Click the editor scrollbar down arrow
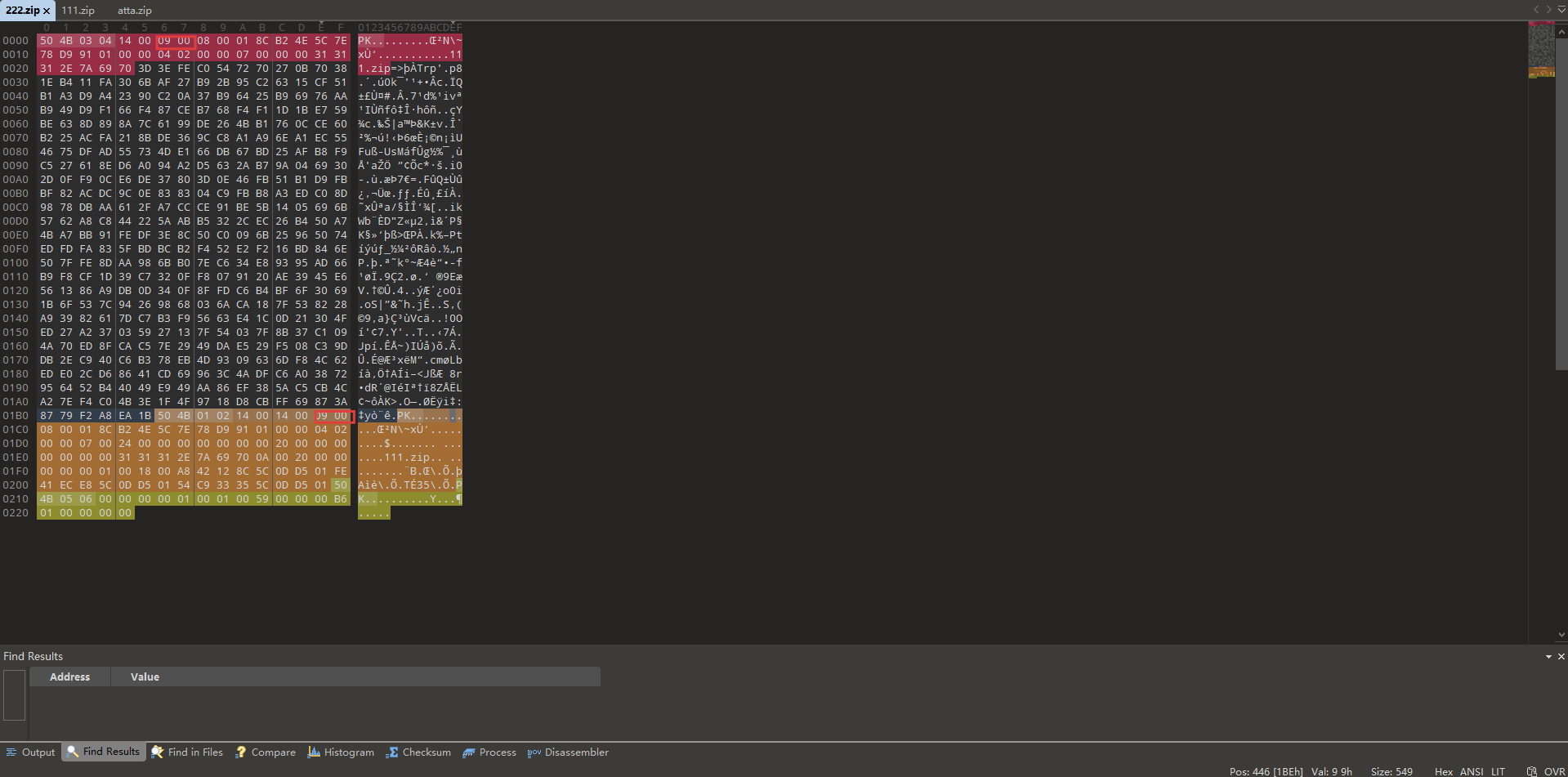 click(1561, 635)
